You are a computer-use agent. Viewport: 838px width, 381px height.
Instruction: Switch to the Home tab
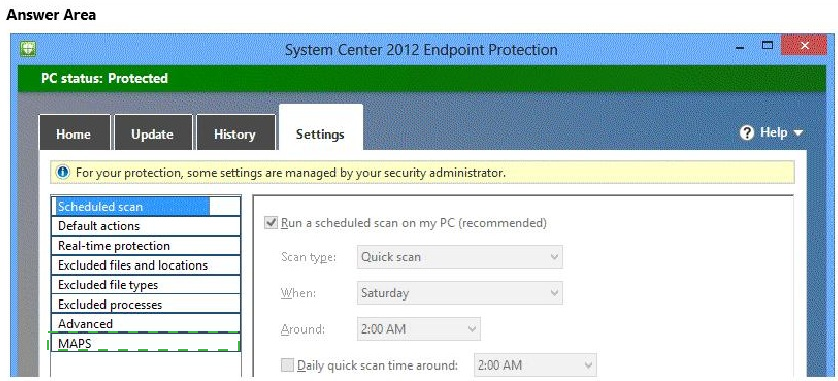[74, 133]
